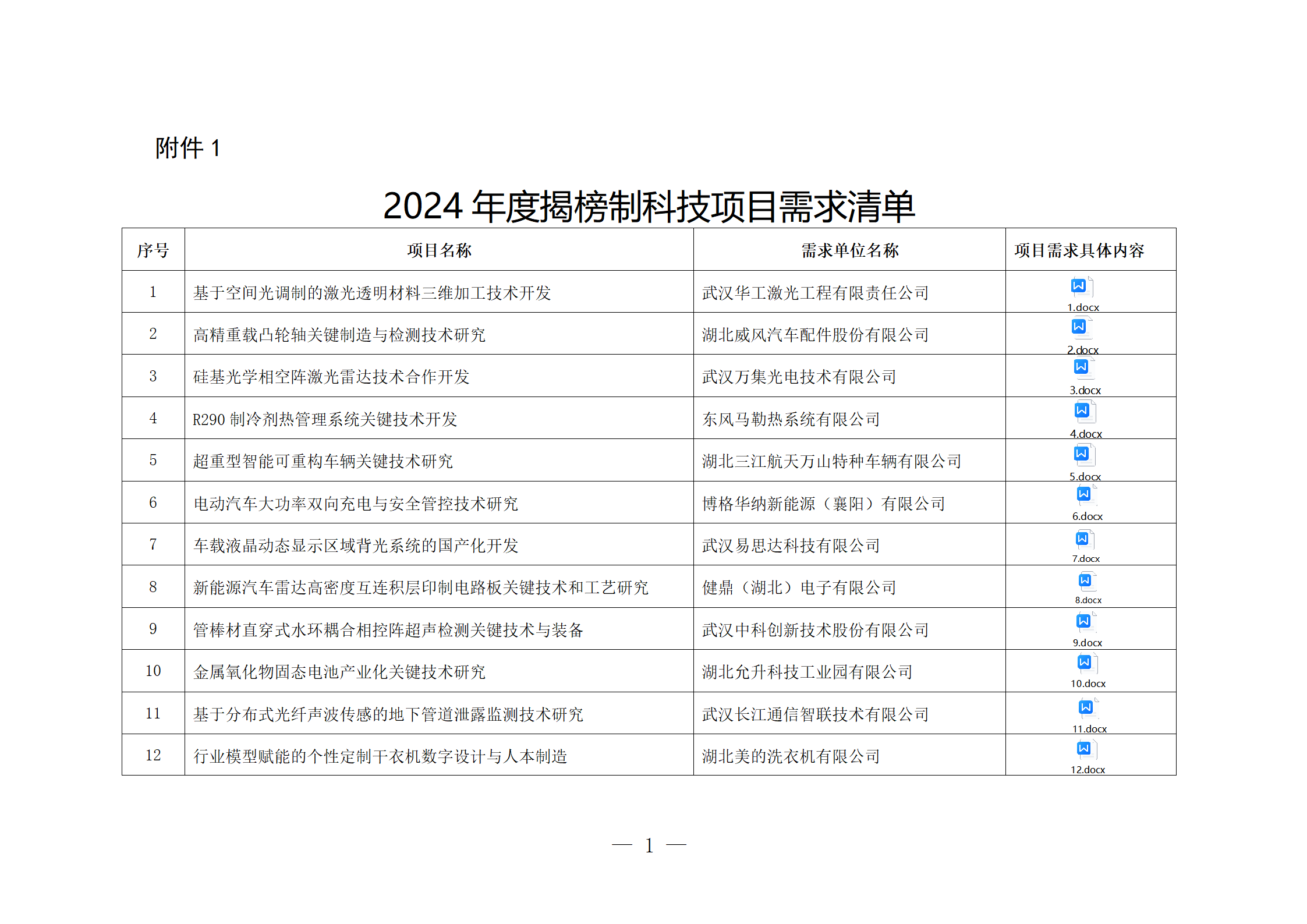Select the 序号 column header

point(153,250)
